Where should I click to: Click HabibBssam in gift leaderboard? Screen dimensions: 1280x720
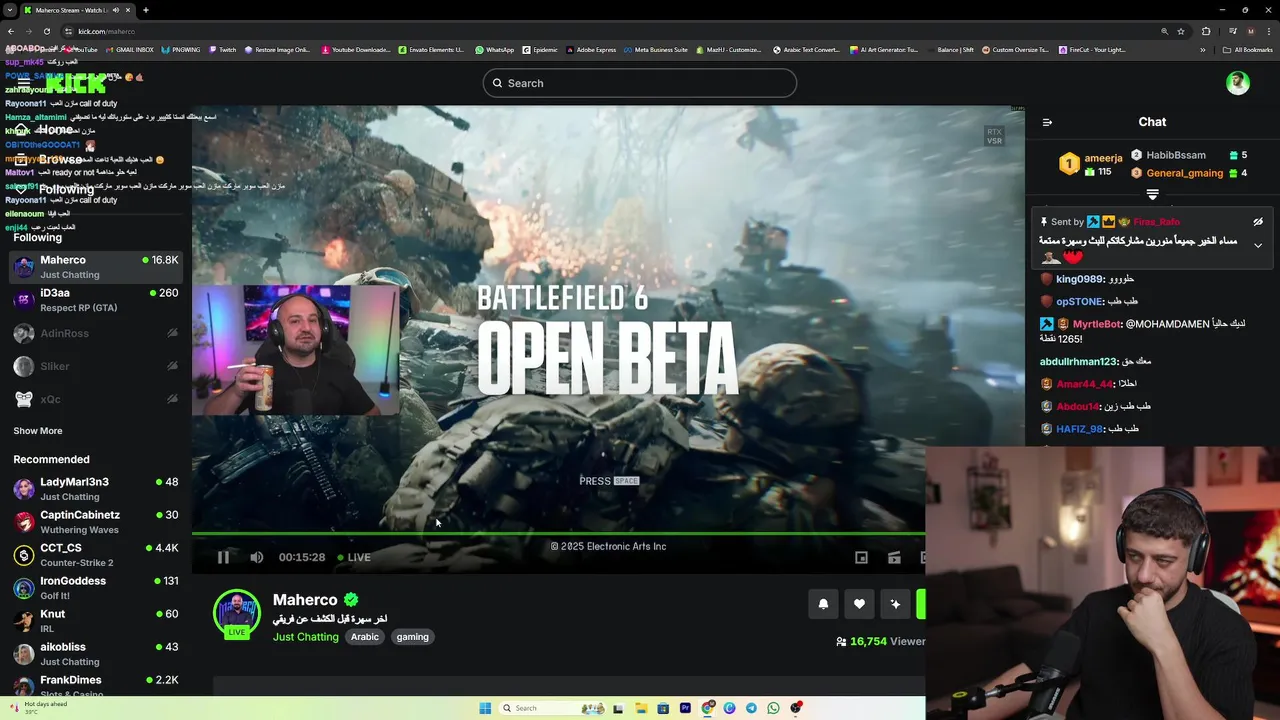point(1176,155)
